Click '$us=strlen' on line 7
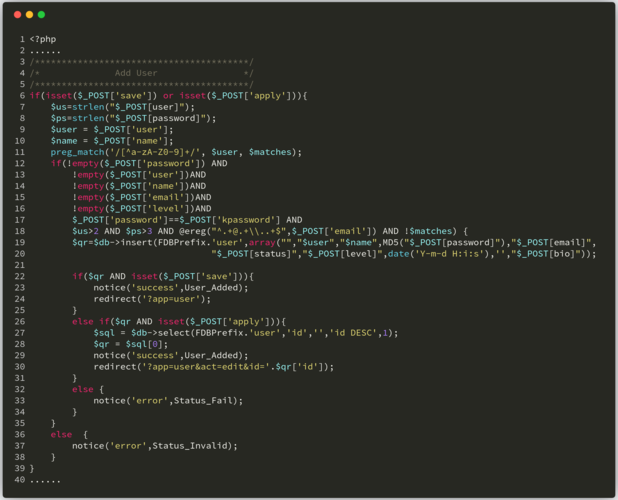The width and height of the screenshot is (618, 500). click(x=78, y=107)
